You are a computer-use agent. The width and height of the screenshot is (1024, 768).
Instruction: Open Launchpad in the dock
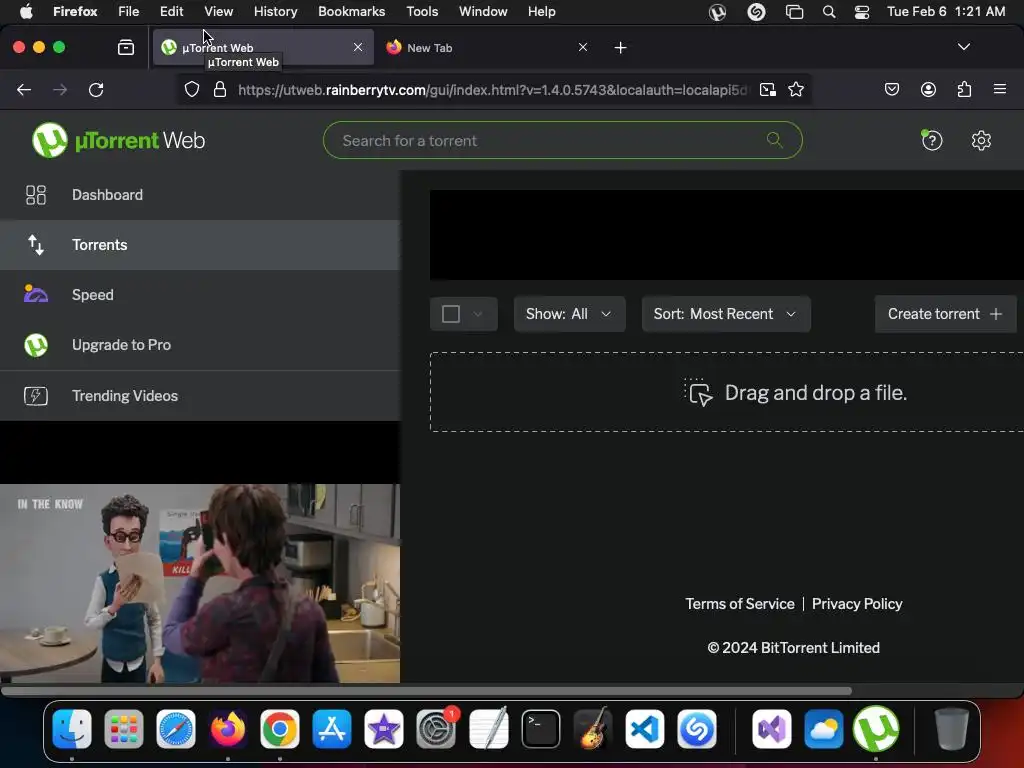pos(123,728)
